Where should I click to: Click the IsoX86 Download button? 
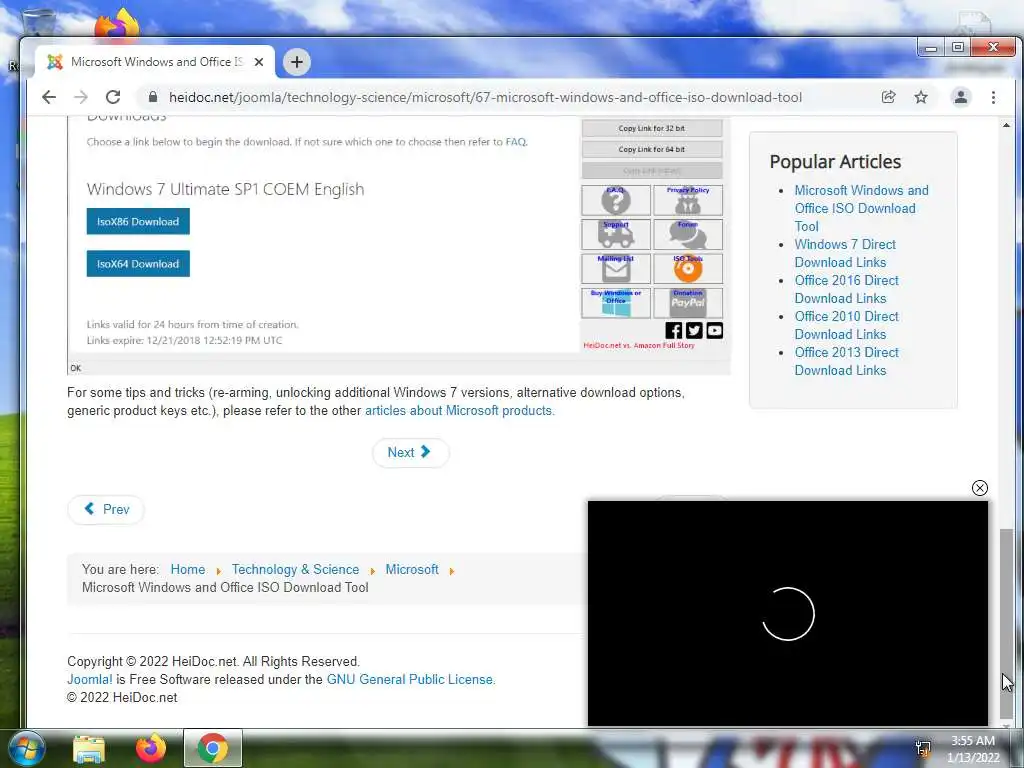click(138, 221)
